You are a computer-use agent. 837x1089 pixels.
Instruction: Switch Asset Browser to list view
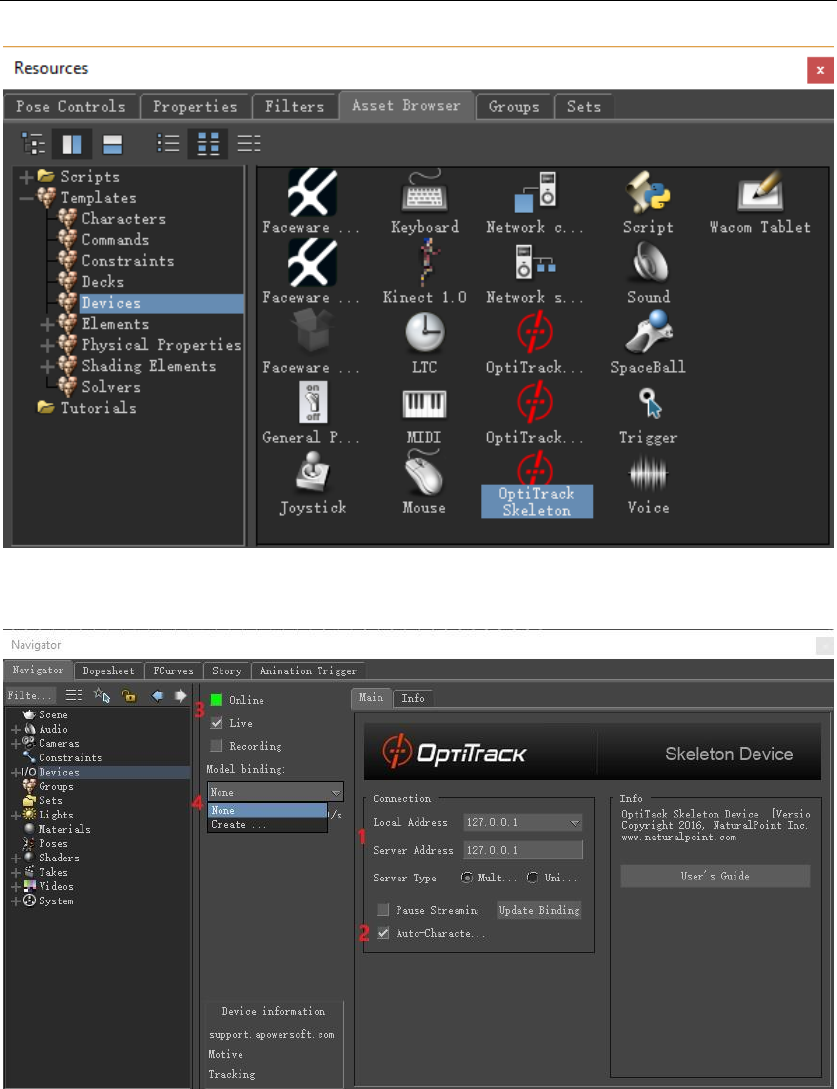168,144
